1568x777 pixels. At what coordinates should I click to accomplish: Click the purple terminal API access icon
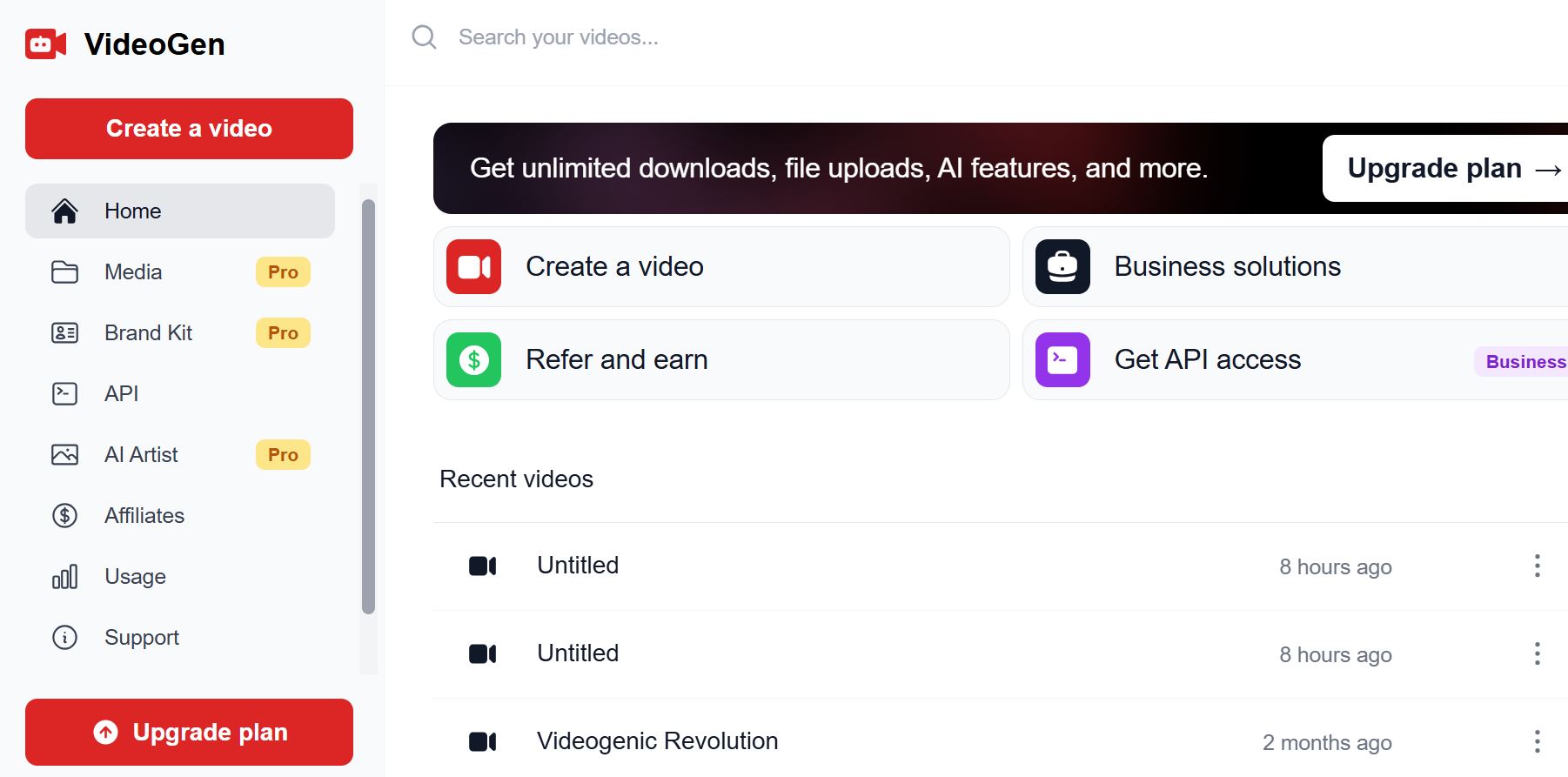point(1062,359)
